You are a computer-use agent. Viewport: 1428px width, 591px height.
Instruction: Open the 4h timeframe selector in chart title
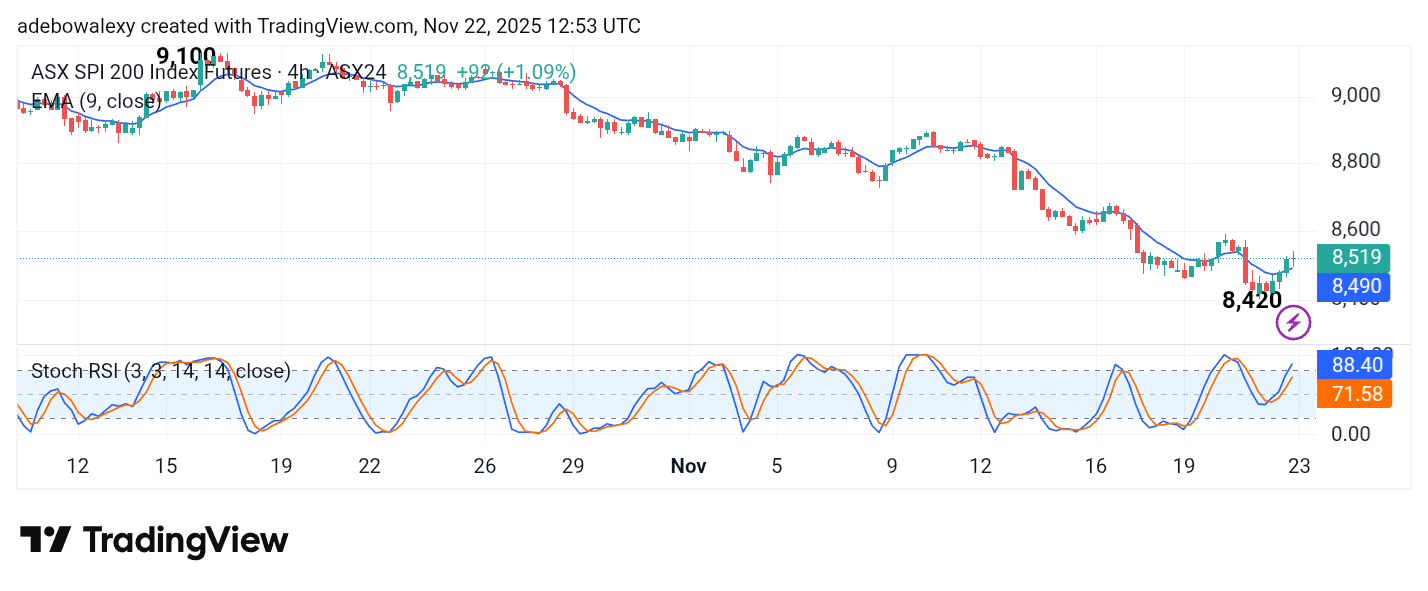[300, 72]
